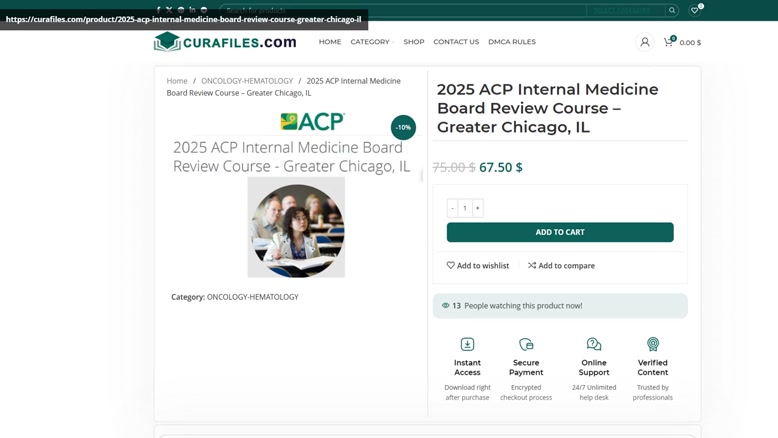The height and width of the screenshot is (438, 778).
Task: Click Home in the breadcrumb
Action: tap(177, 81)
